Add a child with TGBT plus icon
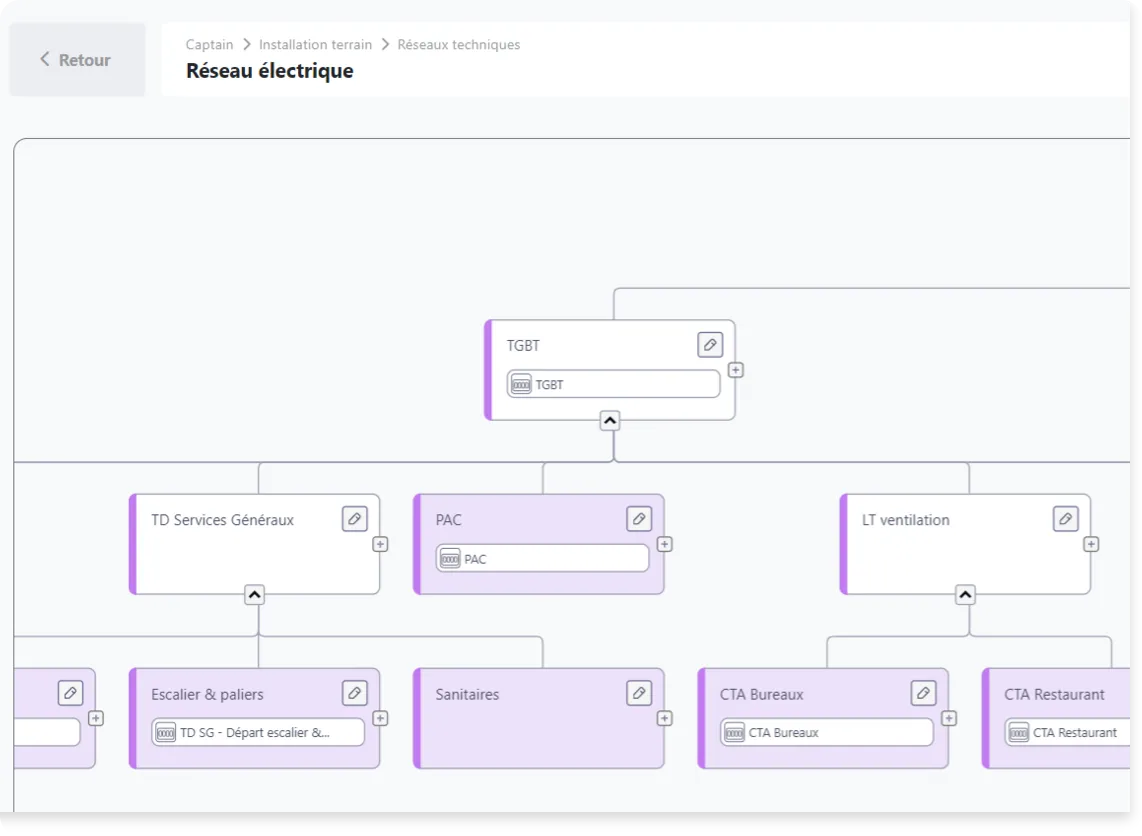The height and width of the screenshot is (836, 1142). coord(736,370)
